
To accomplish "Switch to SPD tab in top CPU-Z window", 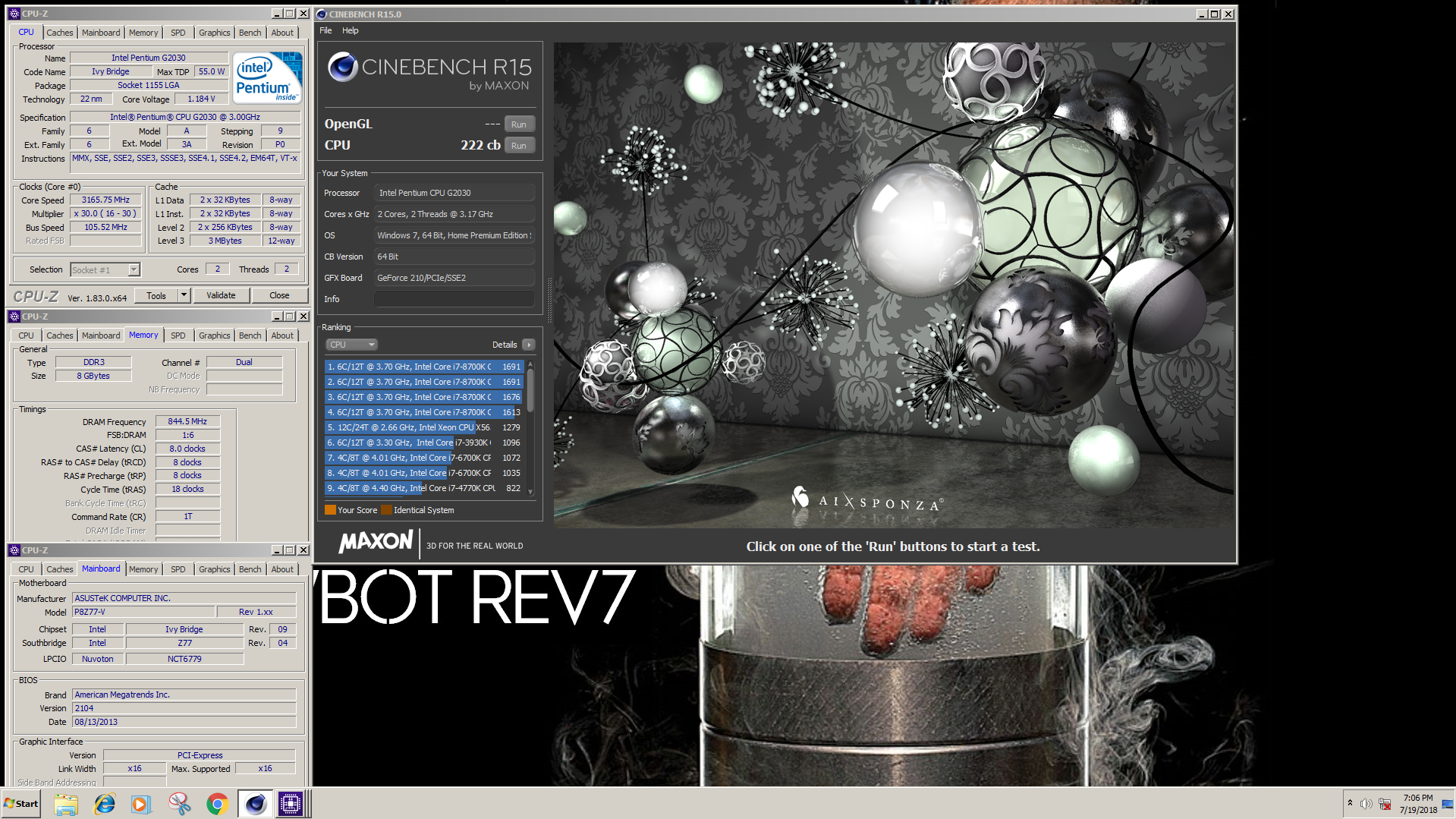I will [x=178, y=33].
